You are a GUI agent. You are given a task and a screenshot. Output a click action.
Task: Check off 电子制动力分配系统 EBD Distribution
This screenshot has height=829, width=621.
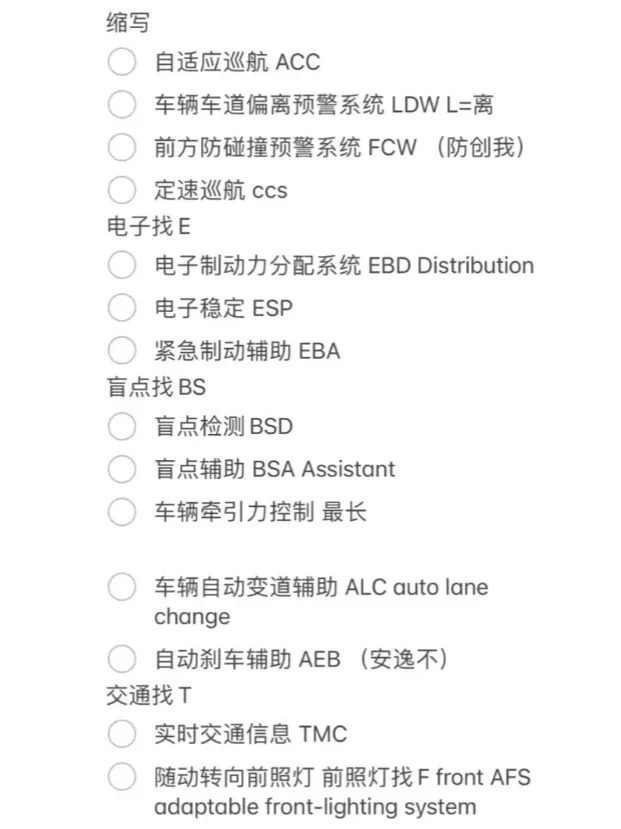(x=121, y=265)
